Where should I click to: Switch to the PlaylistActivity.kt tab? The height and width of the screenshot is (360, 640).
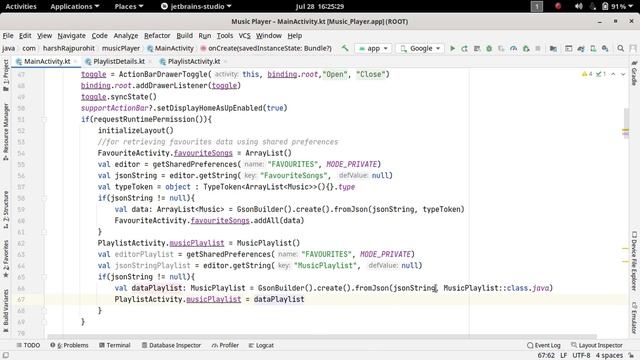194,61
